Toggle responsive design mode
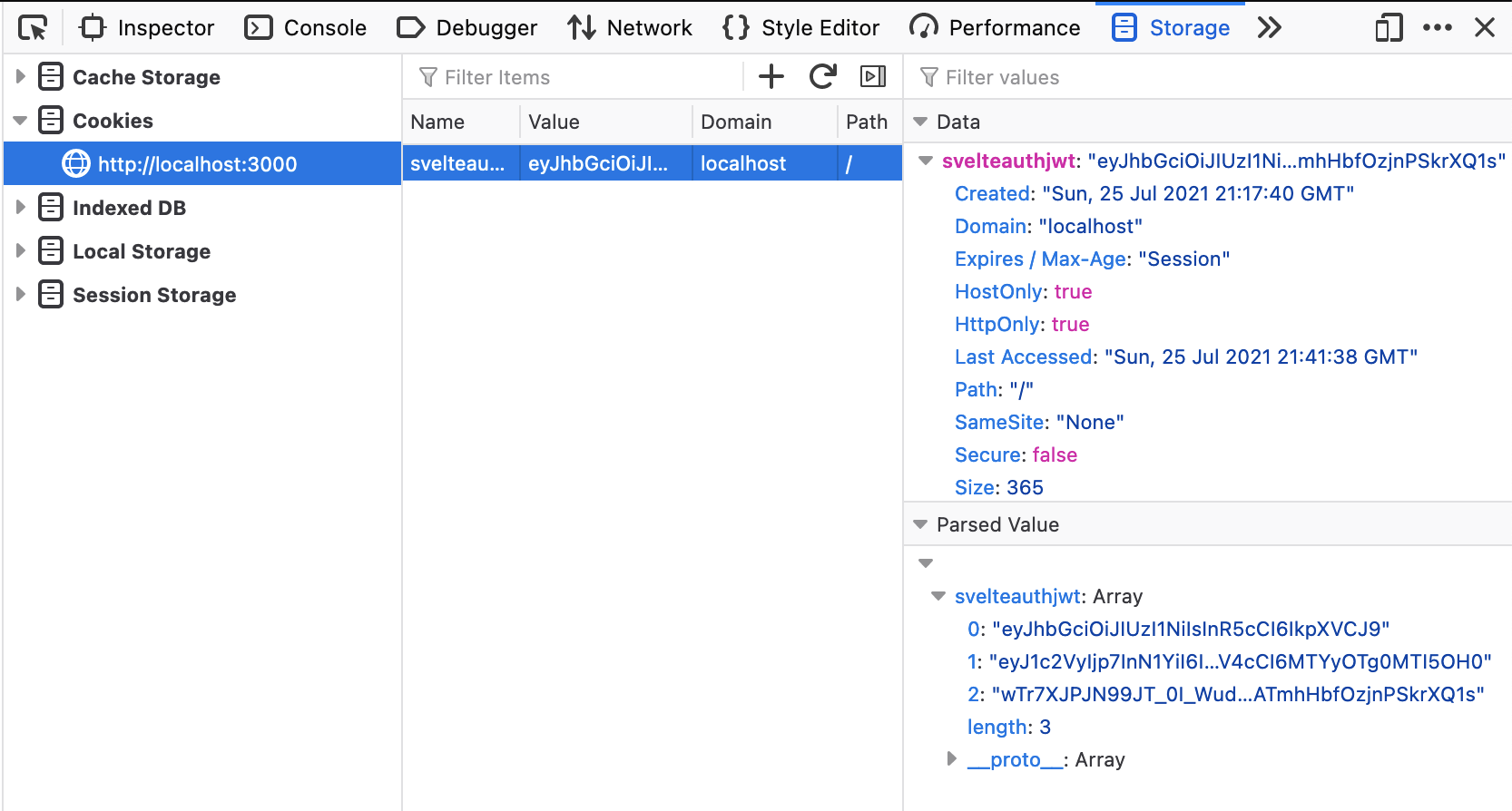This screenshot has height=811, width=1512. 1388,28
